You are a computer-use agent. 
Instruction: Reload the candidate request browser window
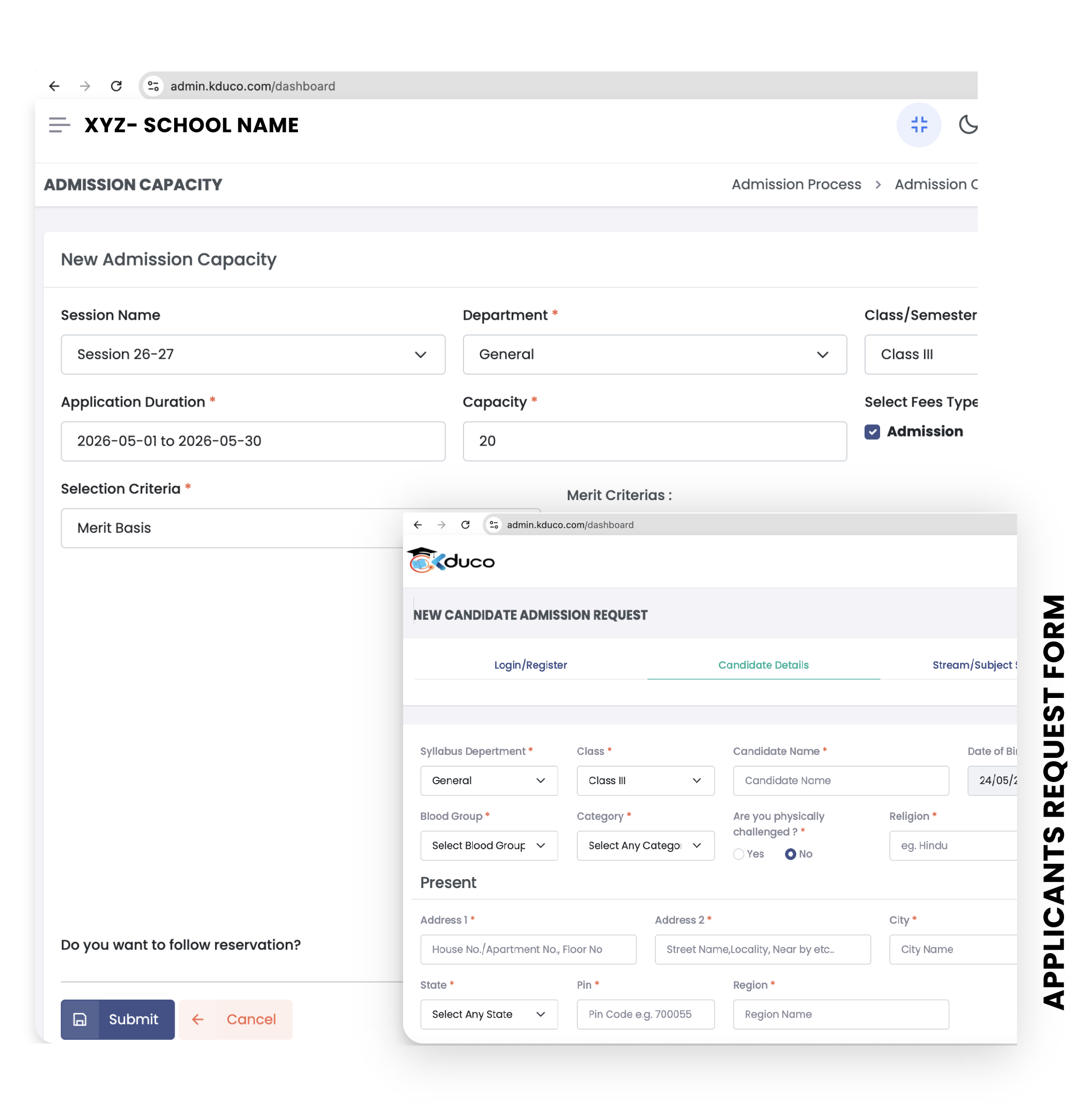tap(465, 524)
